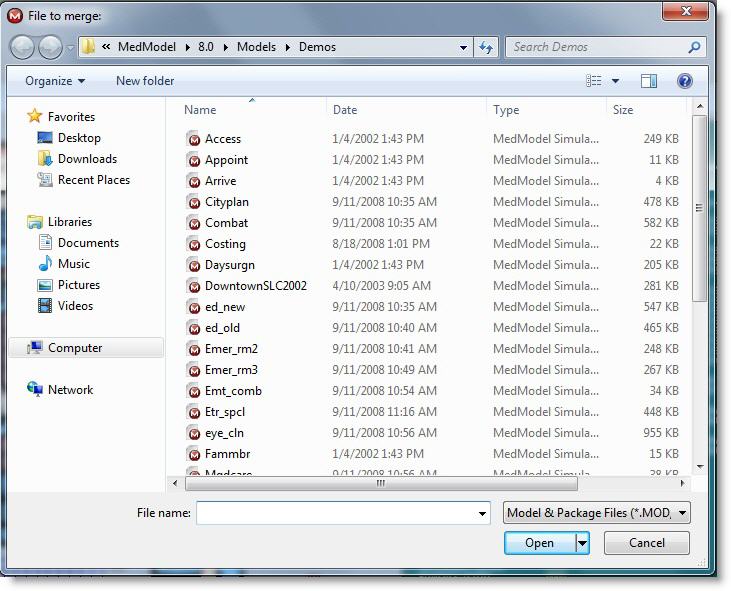
Task: Click the refresh folder icon
Action: click(x=486, y=47)
